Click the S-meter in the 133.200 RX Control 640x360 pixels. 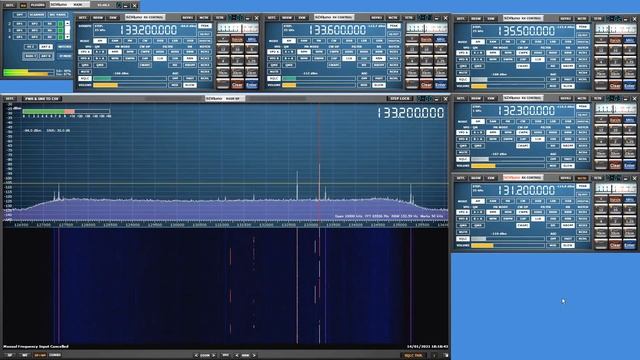pyautogui.click(x=238, y=28)
